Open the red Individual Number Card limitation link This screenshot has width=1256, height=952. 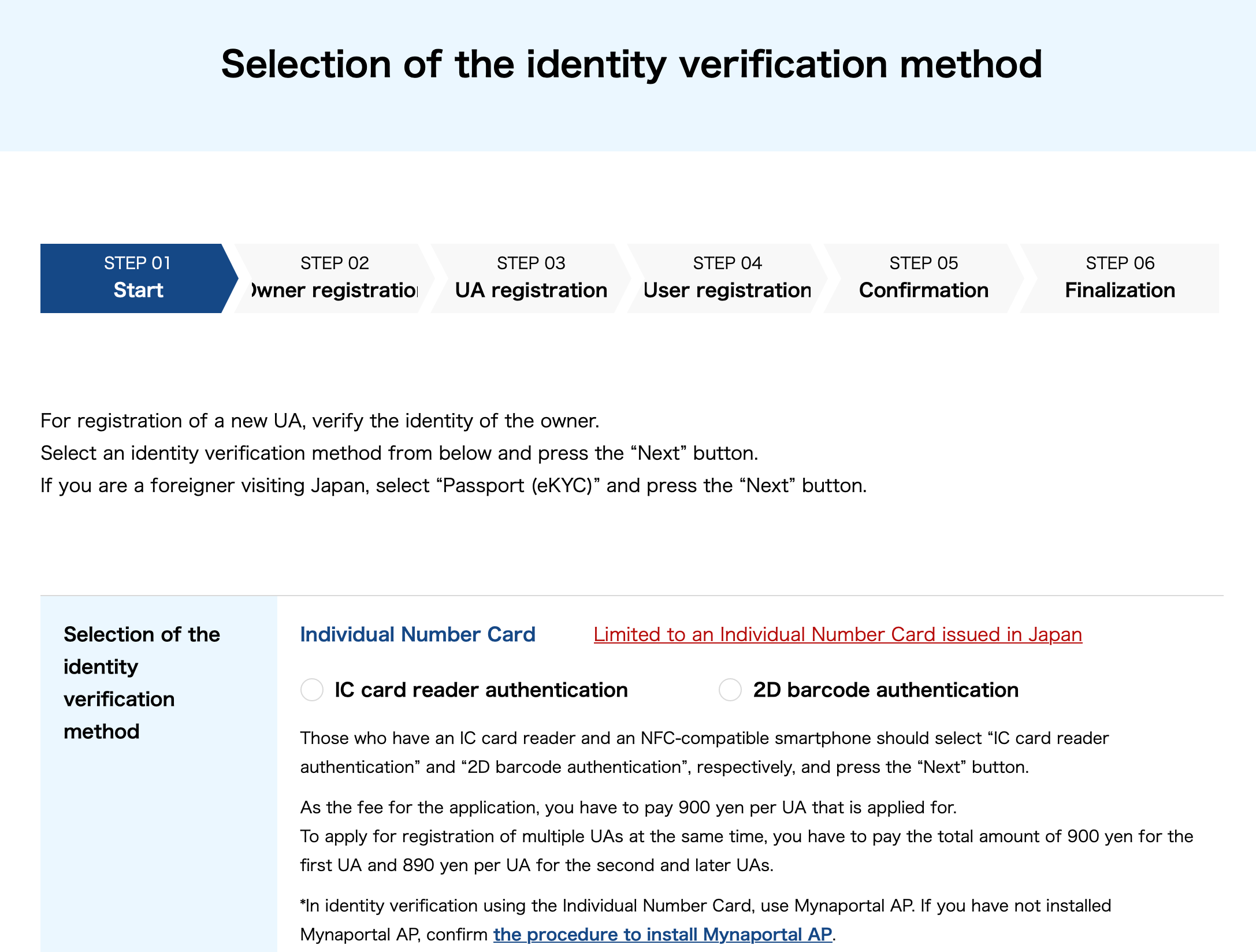[838, 634]
